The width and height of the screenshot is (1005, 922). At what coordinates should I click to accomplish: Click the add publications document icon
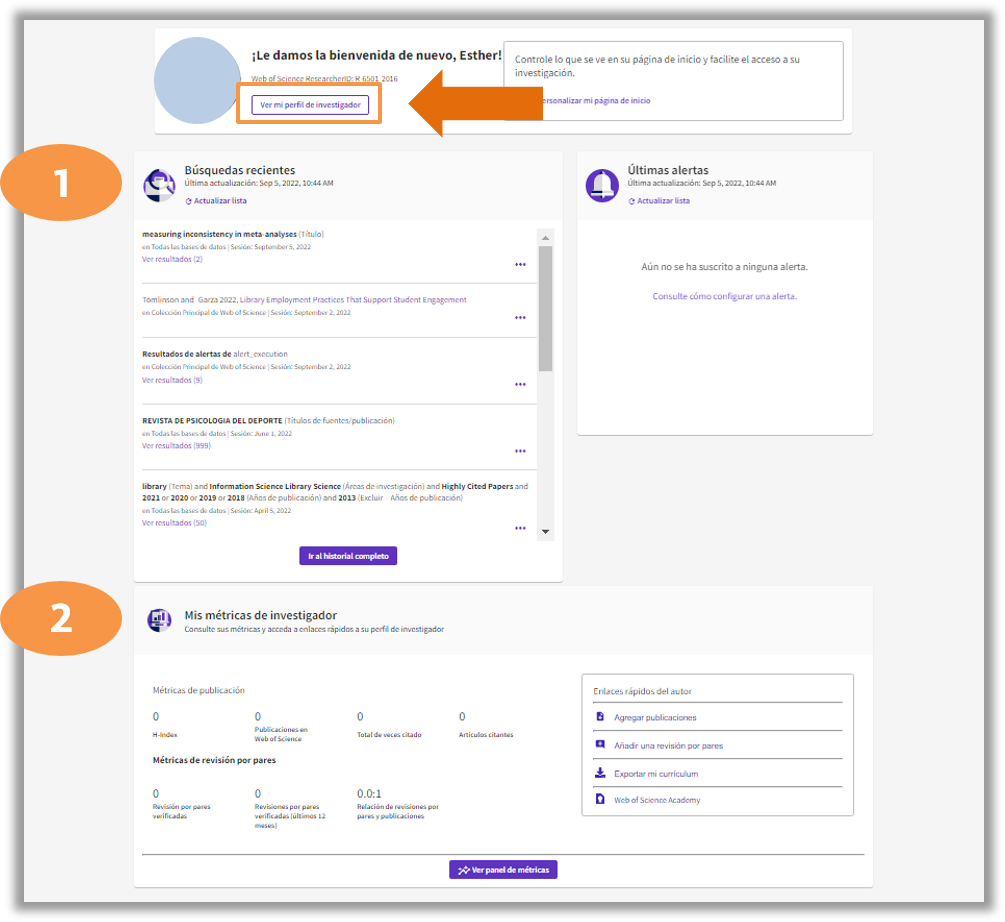pos(600,717)
